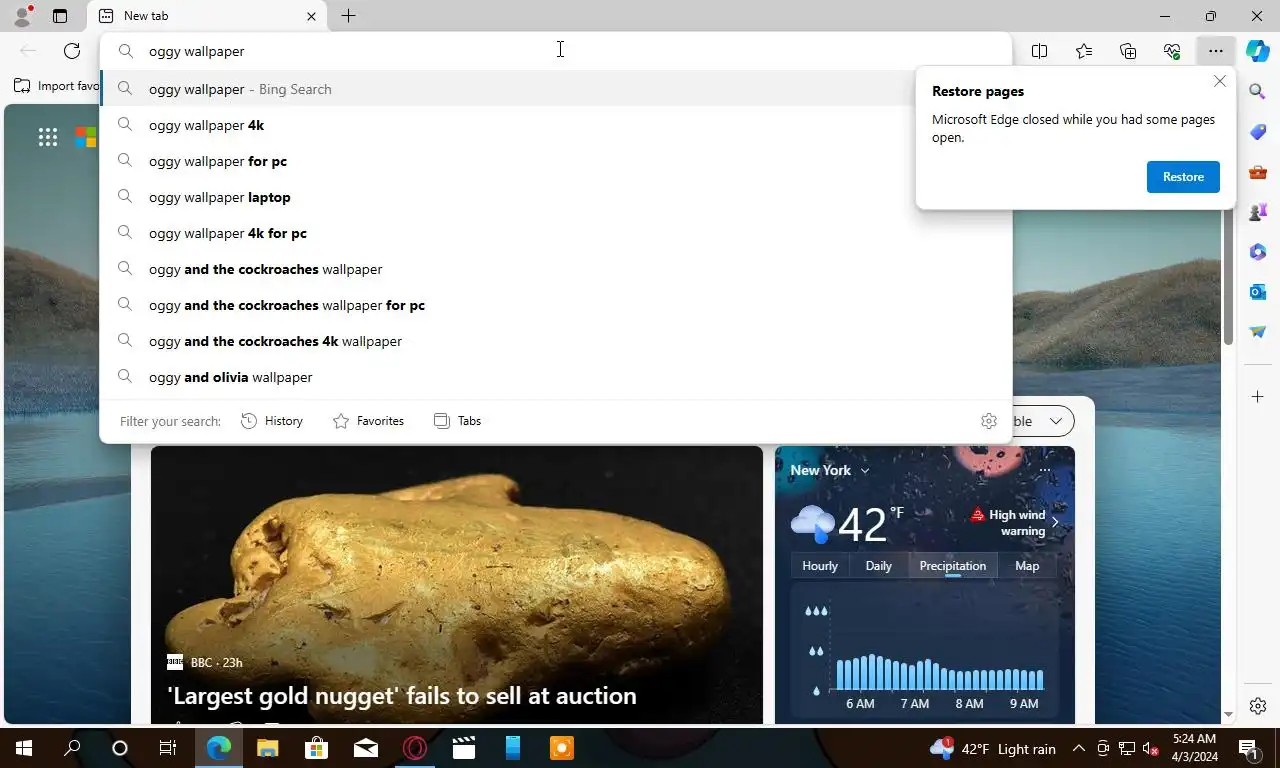Select suggestion 'oggy and olivia wallpaper'
The width and height of the screenshot is (1280, 768).
click(556, 377)
